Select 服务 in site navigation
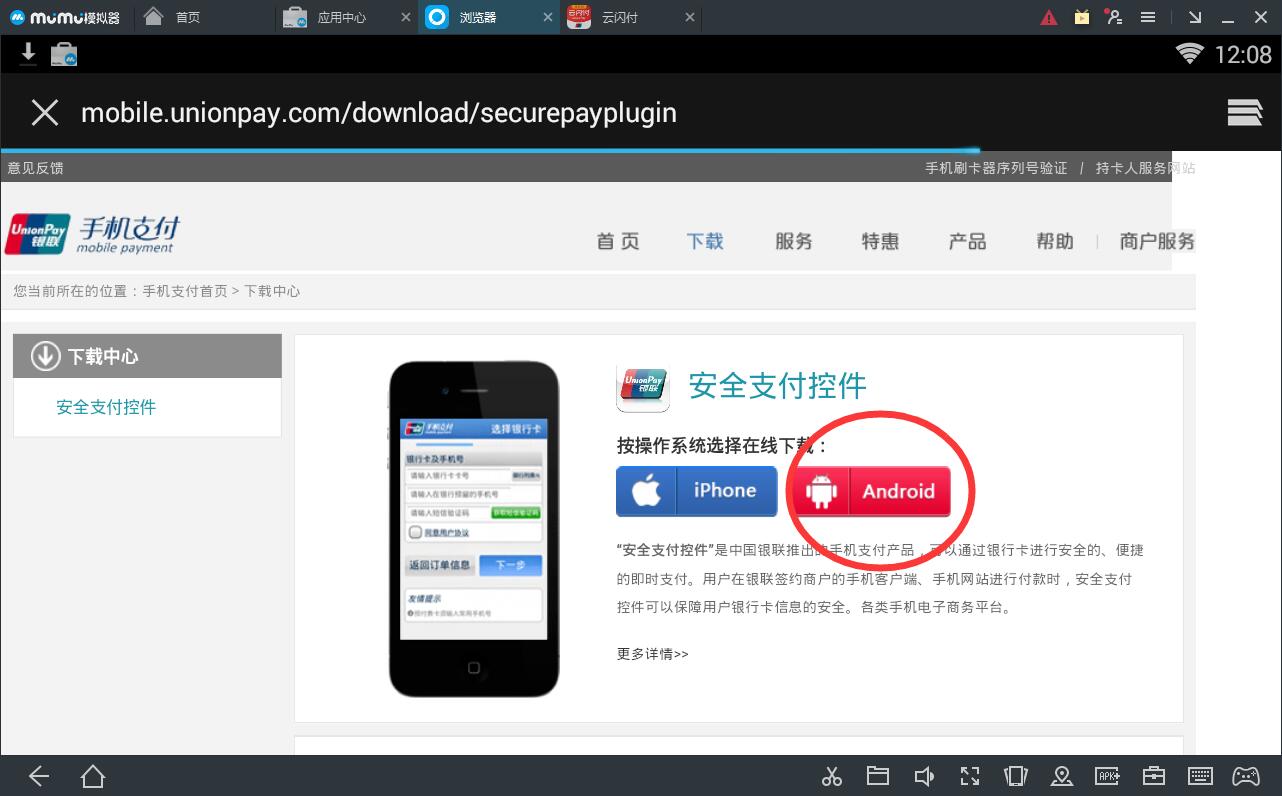The width and height of the screenshot is (1282, 796). click(794, 241)
